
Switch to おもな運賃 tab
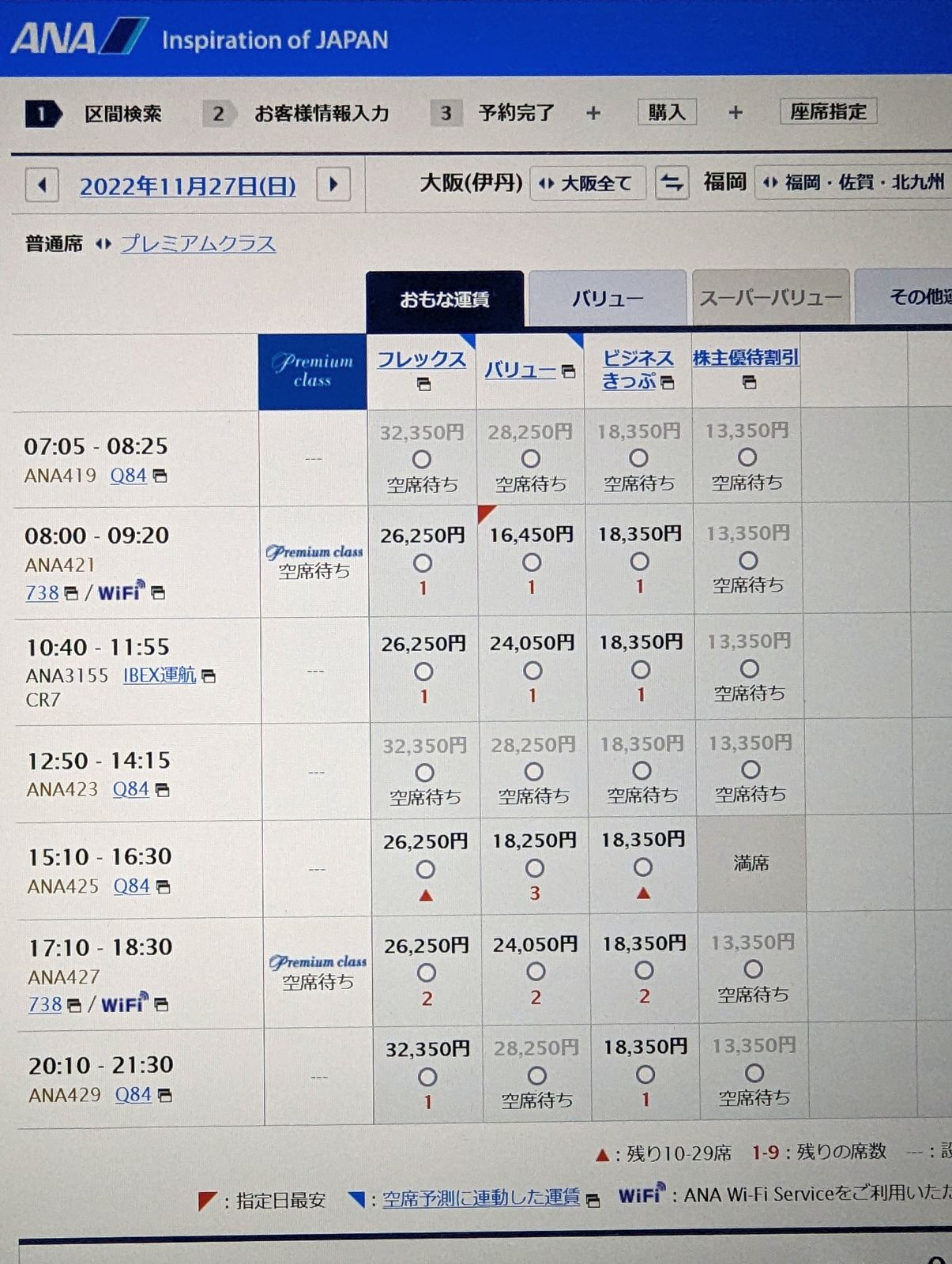pos(445,299)
